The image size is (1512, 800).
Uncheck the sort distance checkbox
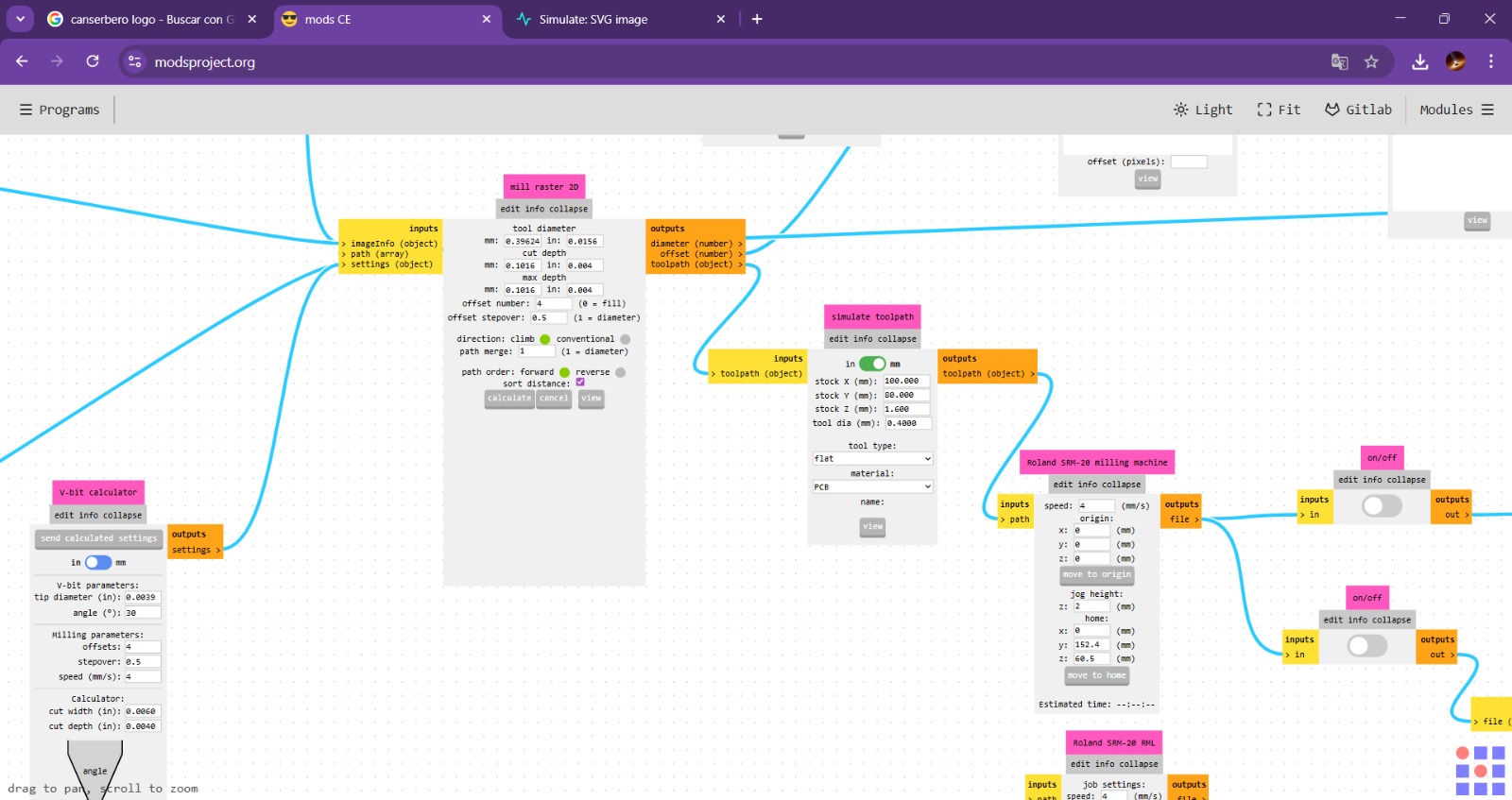click(x=580, y=383)
